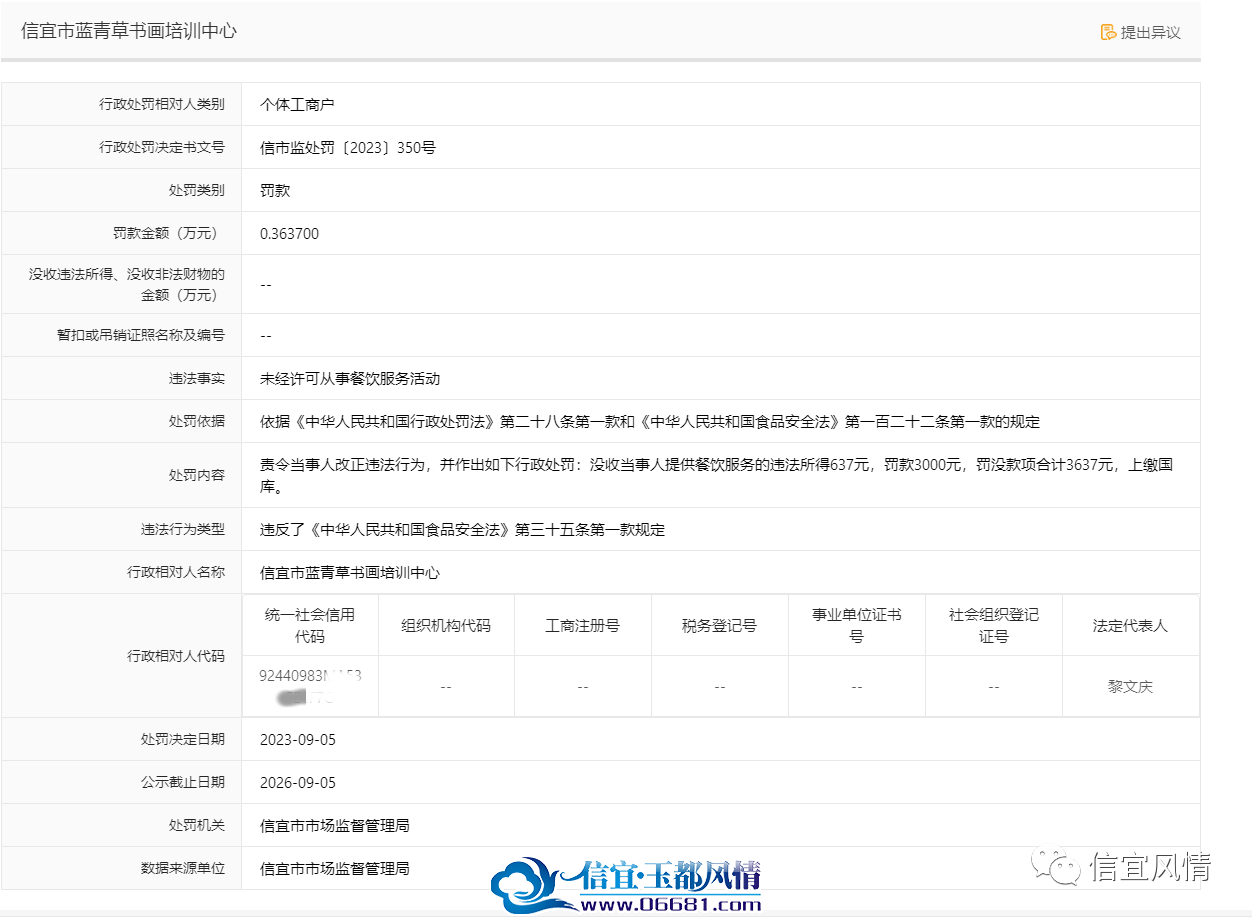1252x922 pixels.
Task: Click the 法定代表人 column header
Action: pyautogui.click(x=1130, y=626)
